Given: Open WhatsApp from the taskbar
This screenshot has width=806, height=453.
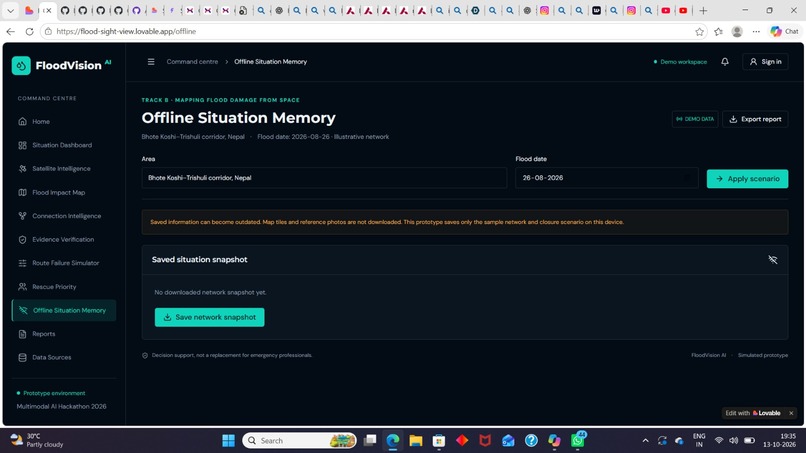Looking at the screenshot, I should point(578,440).
